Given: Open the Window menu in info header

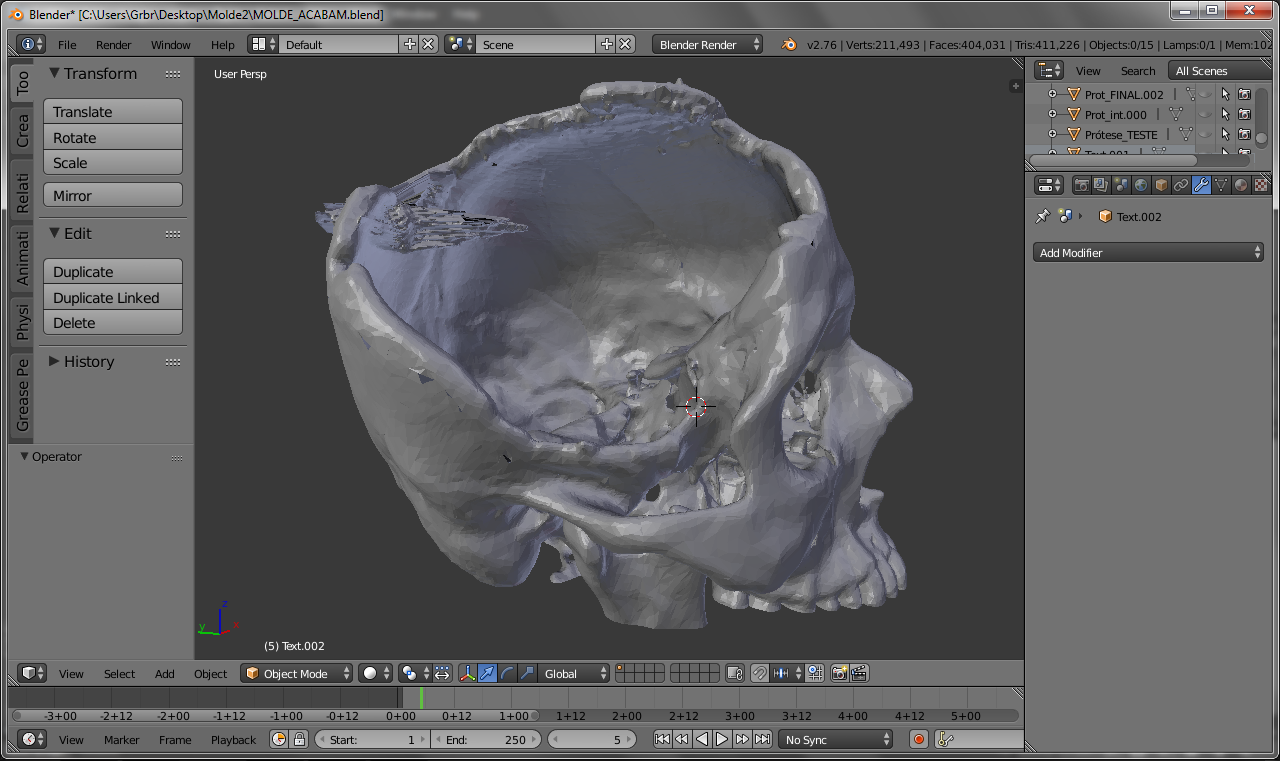Looking at the screenshot, I should point(171,45).
